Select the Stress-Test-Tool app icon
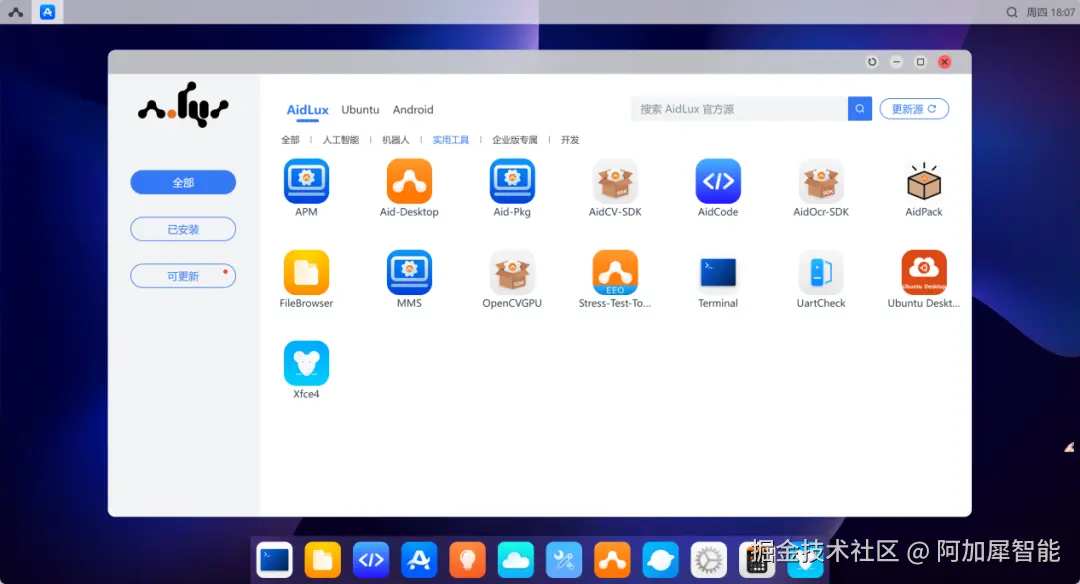Image resolution: width=1080 pixels, height=584 pixels. pos(615,272)
